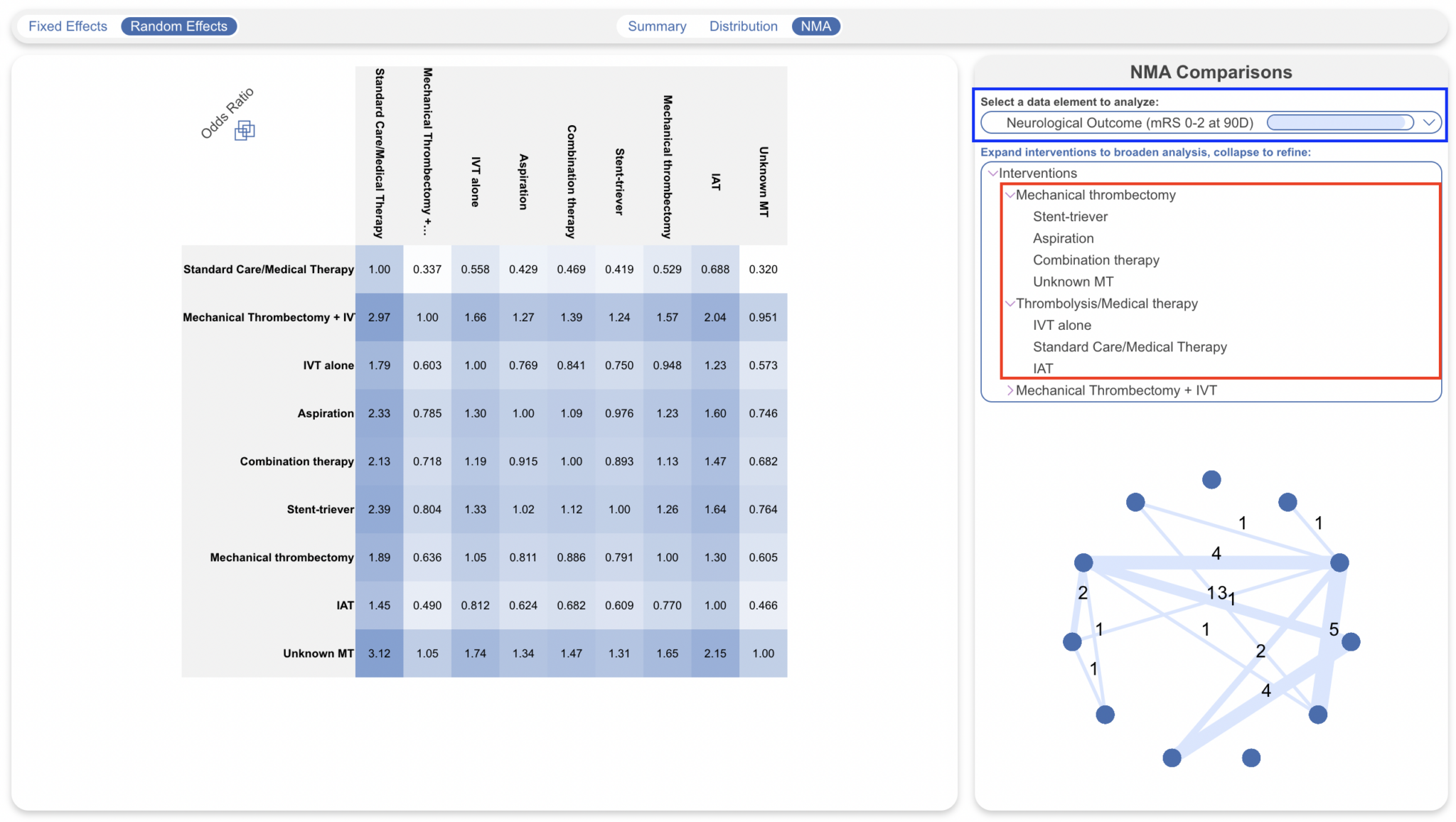
Task: Click the Unknown MT row header
Action: click(x=317, y=653)
